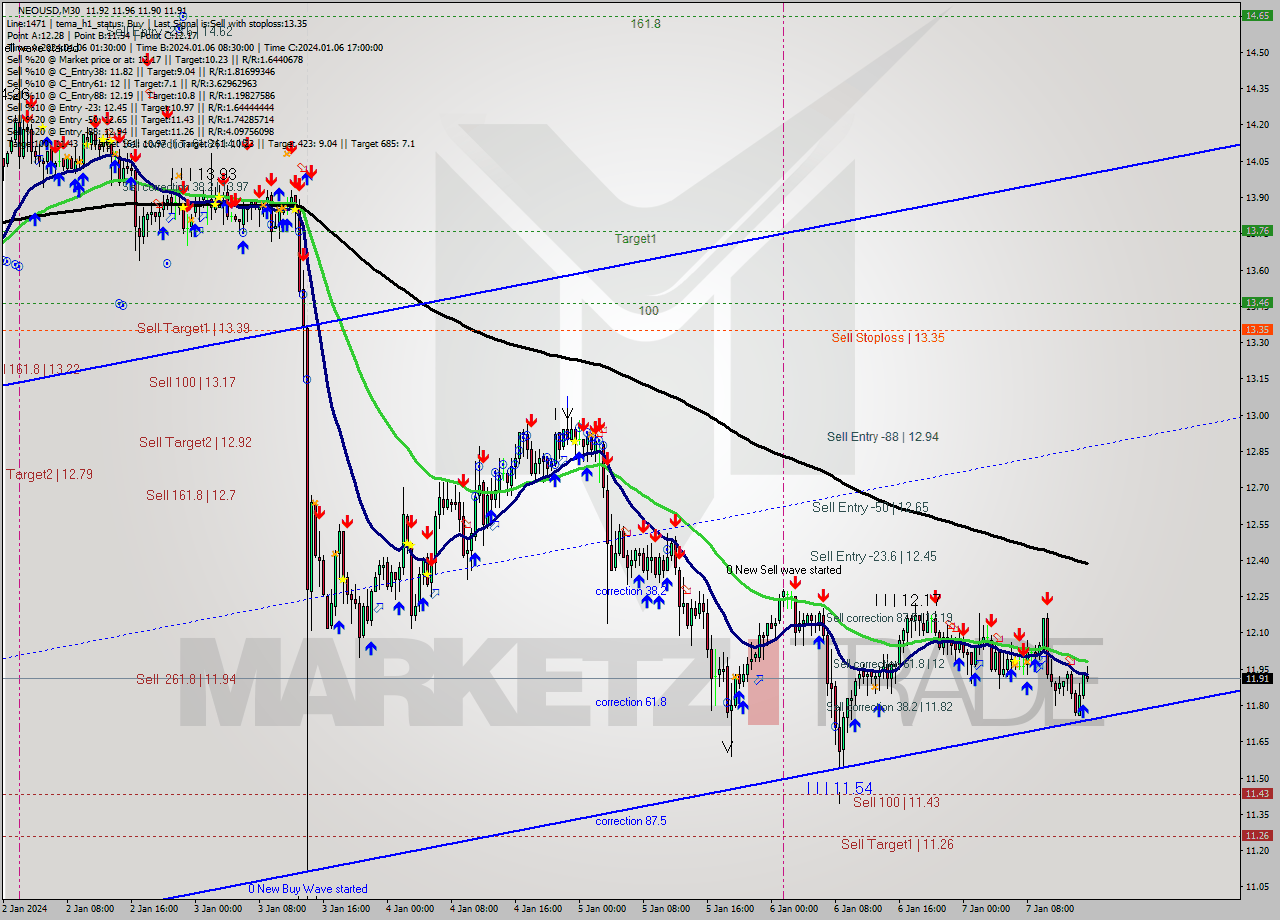Image resolution: width=1280 pixels, height=920 pixels.
Task: Select the green 'Target1' label
Action: click(x=635, y=239)
